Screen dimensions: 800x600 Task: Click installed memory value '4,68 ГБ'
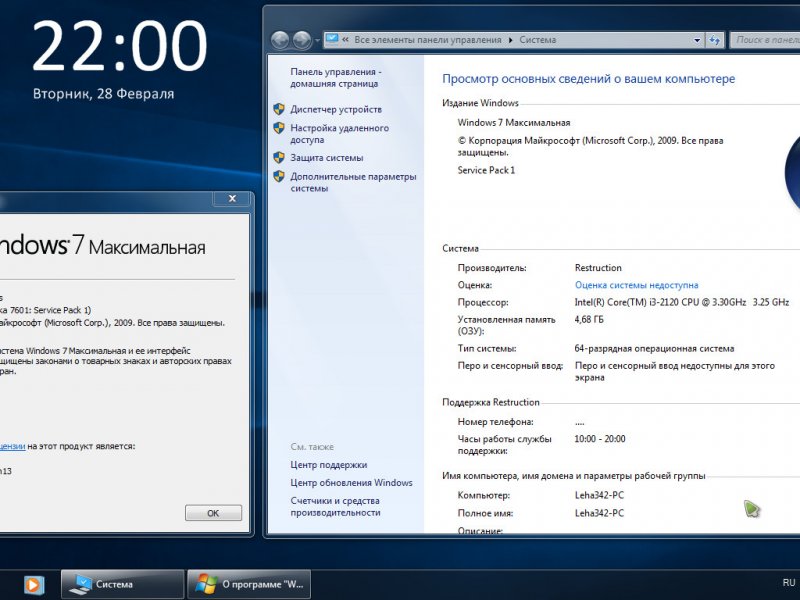click(589, 319)
